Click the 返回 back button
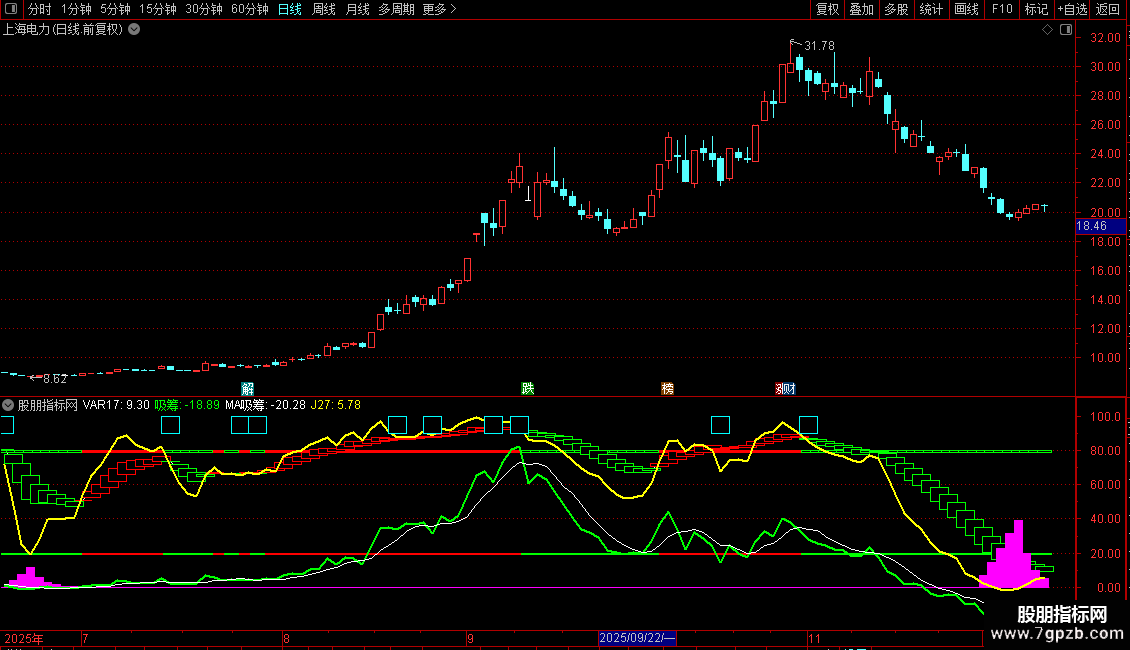Image resolution: width=1130 pixels, height=650 pixels. 1108,9
